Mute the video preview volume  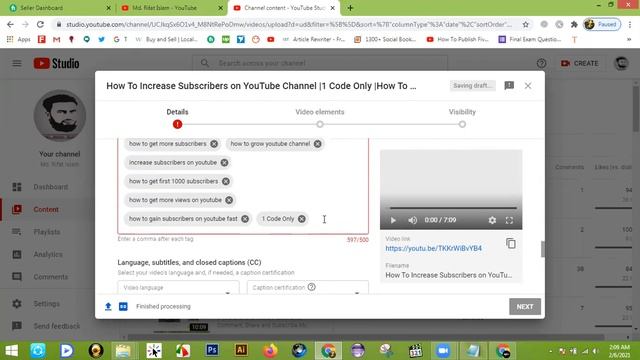coord(412,220)
